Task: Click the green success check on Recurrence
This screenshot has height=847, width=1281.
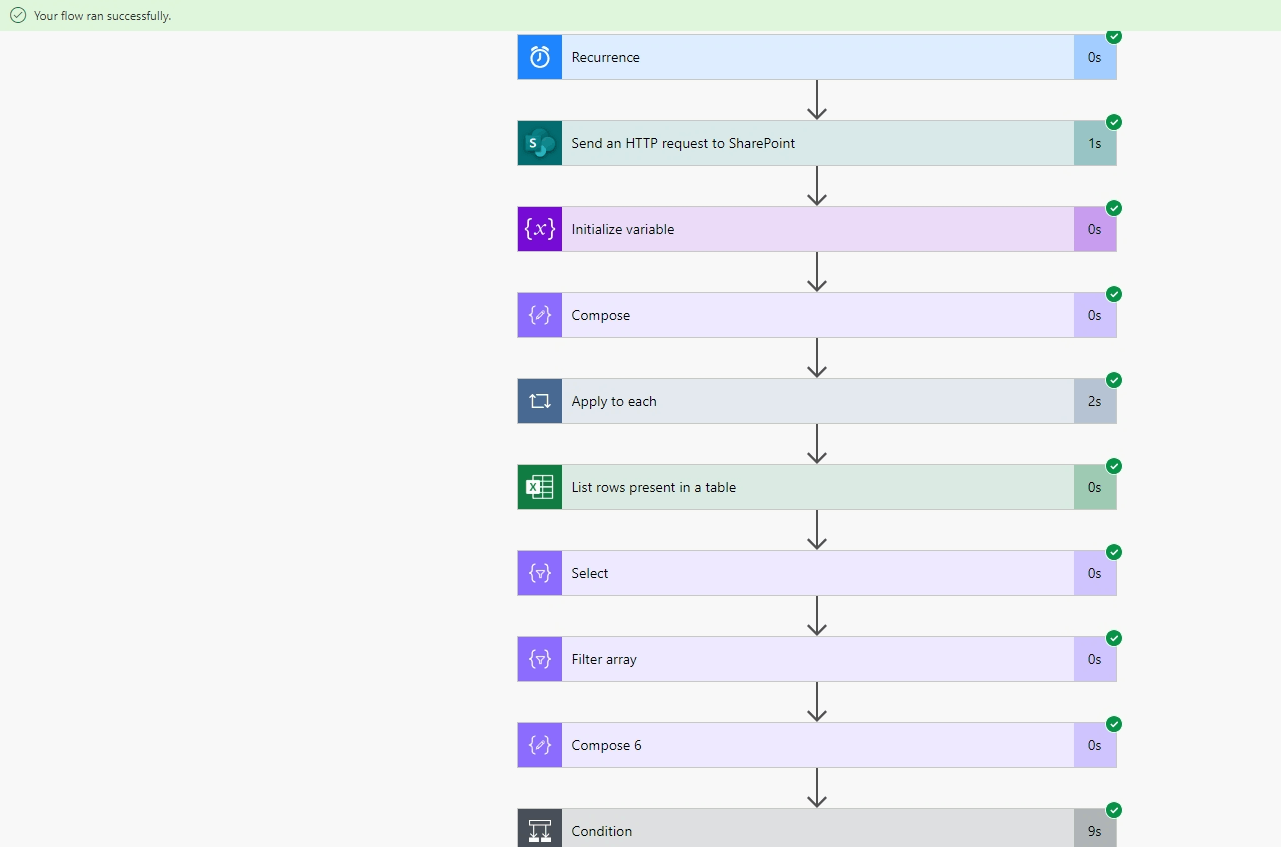Action: point(1114,36)
